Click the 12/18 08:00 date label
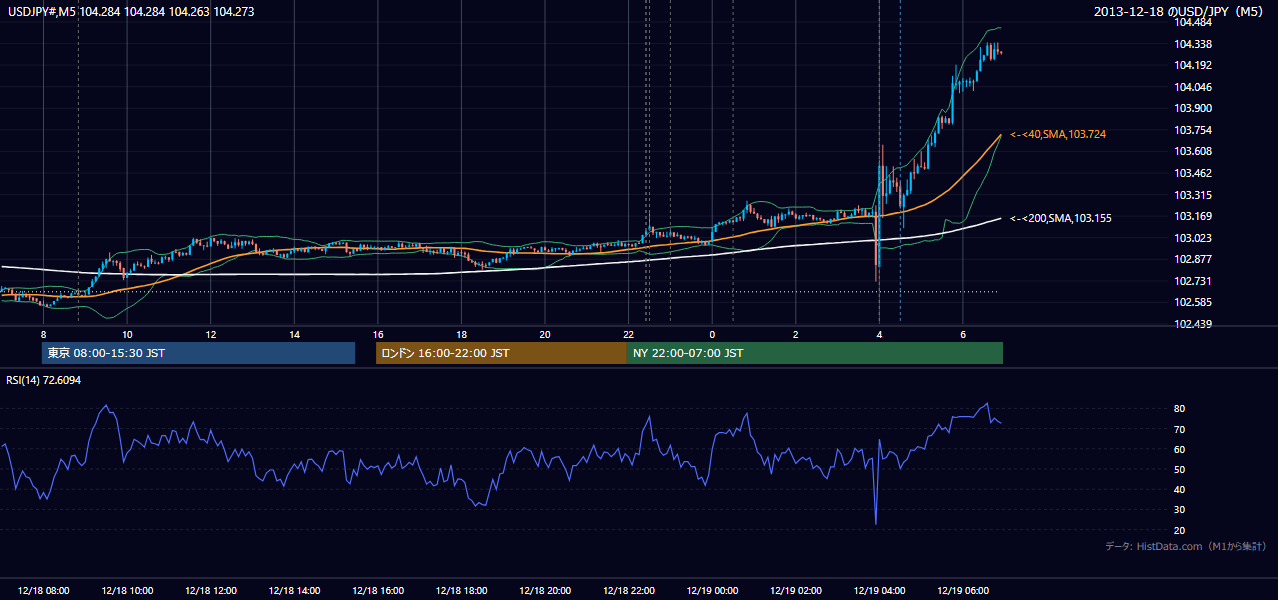Viewport: 1278px width, 600px height. point(43,591)
